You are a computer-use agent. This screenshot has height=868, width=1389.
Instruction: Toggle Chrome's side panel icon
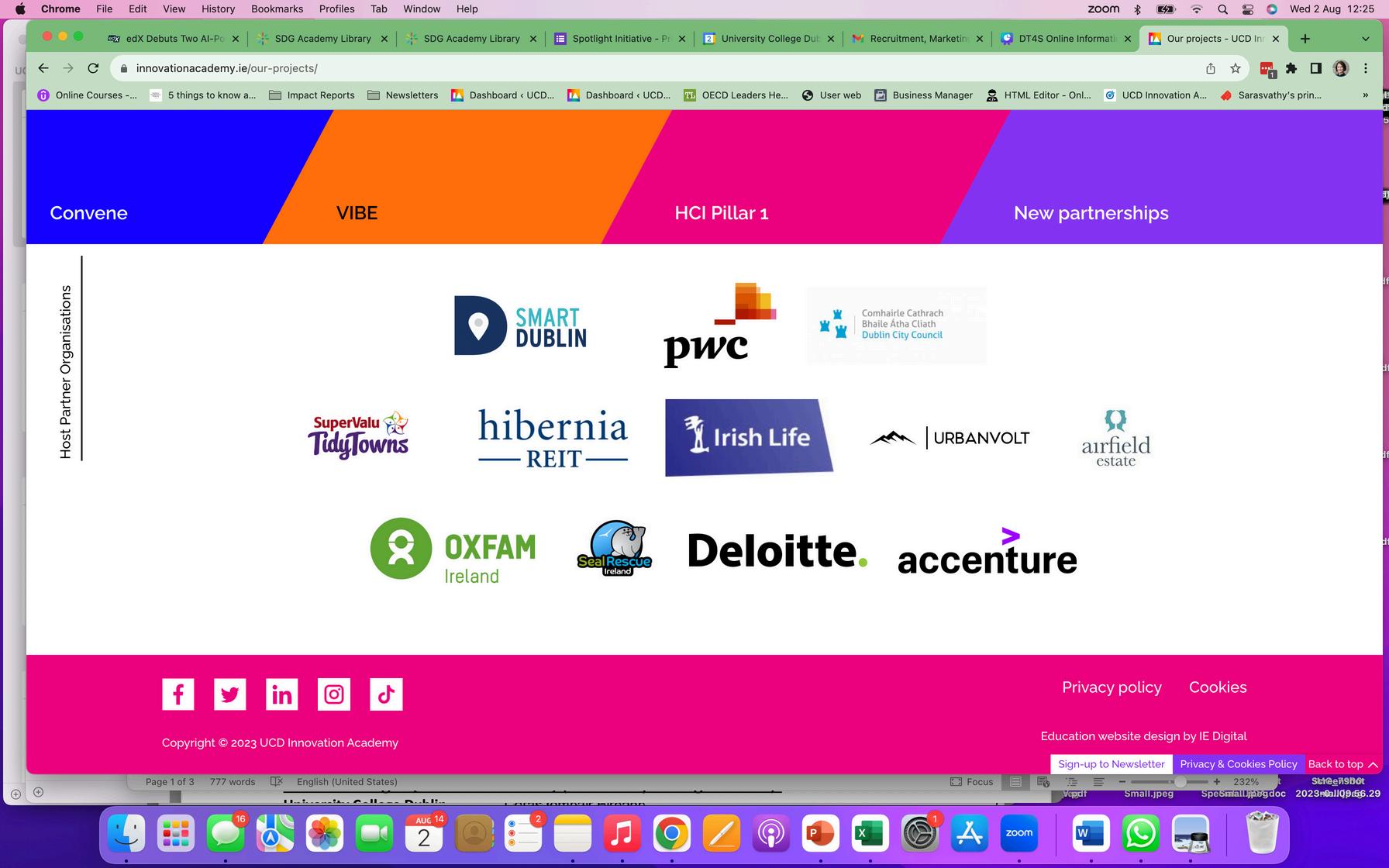tap(1316, 68)
